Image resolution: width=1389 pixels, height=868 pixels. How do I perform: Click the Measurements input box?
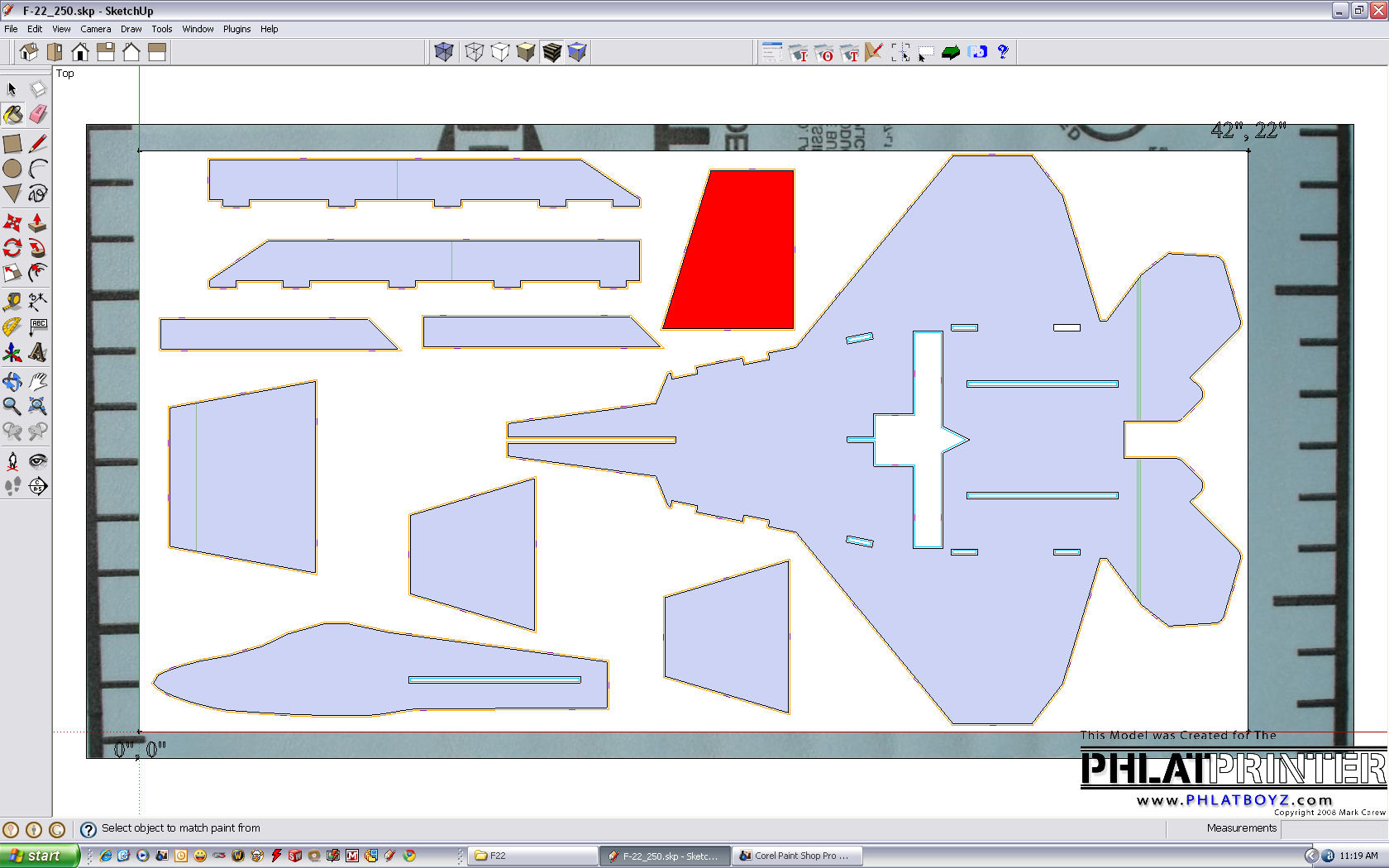click(1333, 828)
